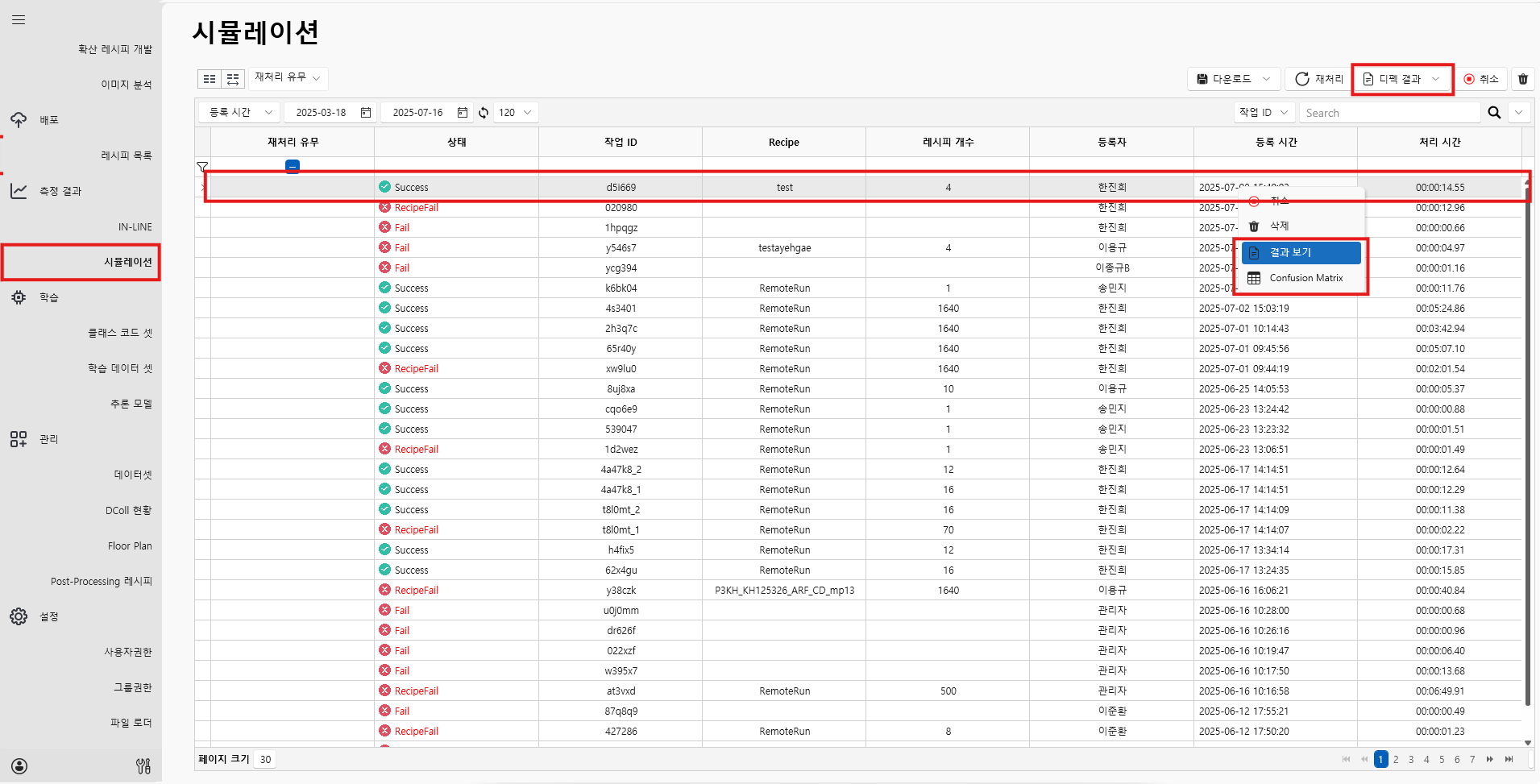Open the start date calendar picker
Viewport: 1540px width, 784px height.
366,113
